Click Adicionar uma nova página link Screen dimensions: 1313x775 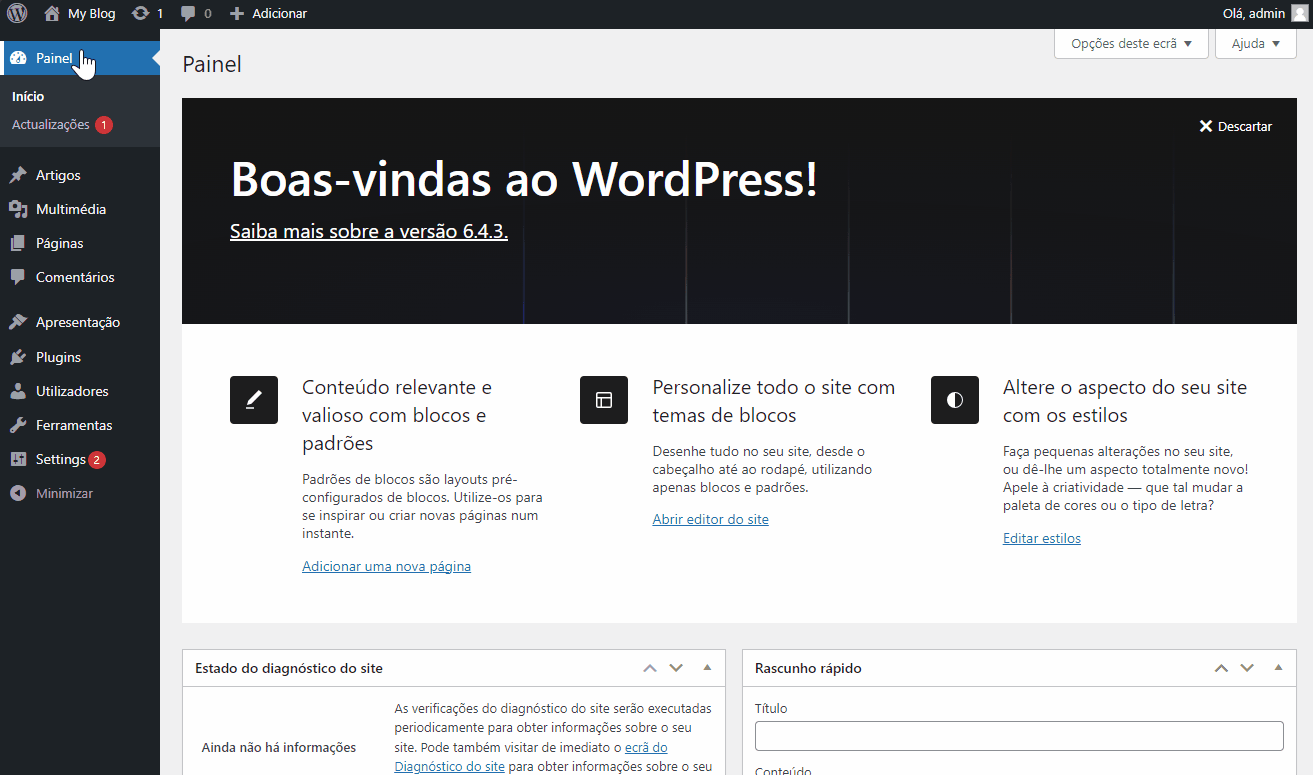tap(386, 566)
